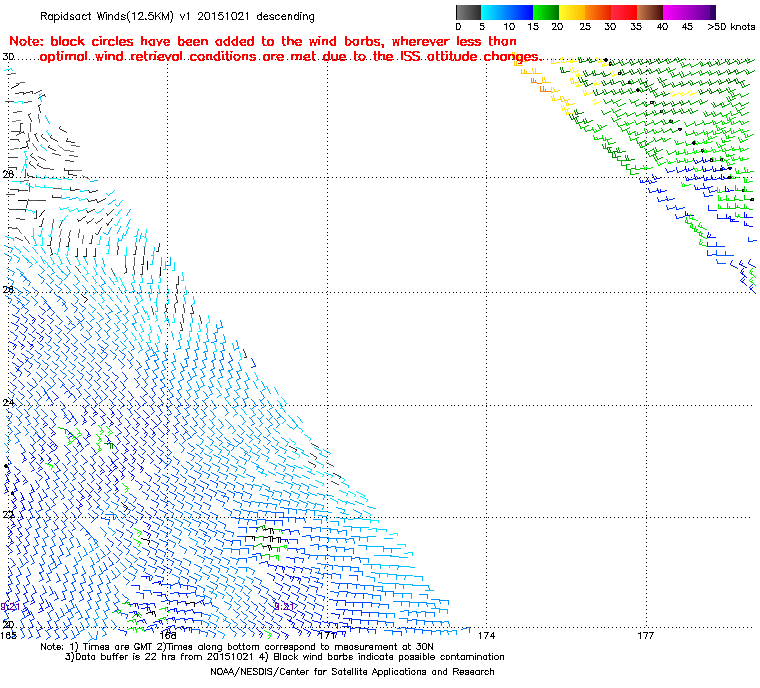Image resolution: width=760 pixels, height=688 pixels.
Task: Pick the orange 25-30 knots legend swatch
Action: 598,12
